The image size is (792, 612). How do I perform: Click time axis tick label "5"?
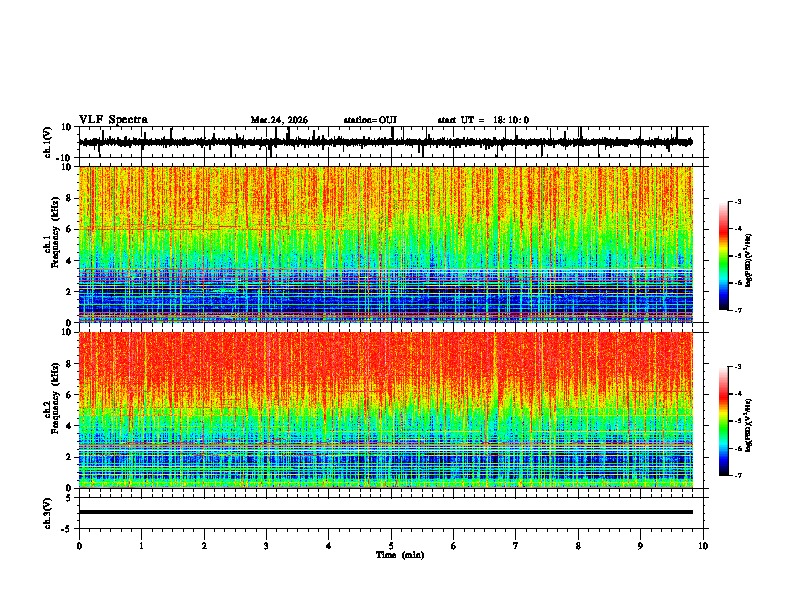point(391,546)
